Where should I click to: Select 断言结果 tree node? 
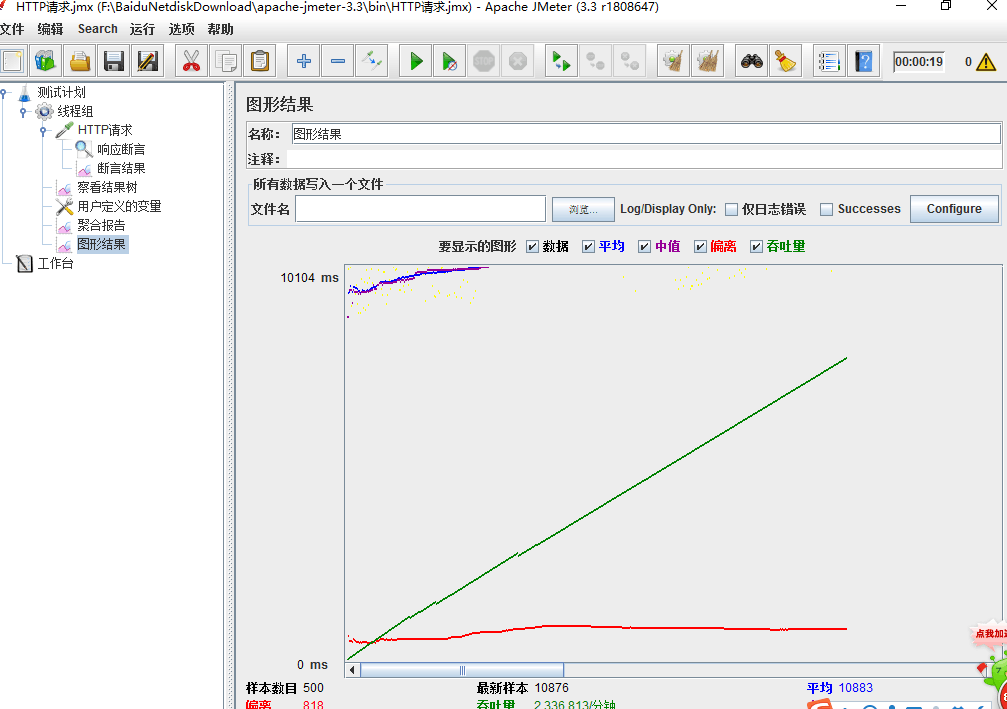click(x=121, y=168)
